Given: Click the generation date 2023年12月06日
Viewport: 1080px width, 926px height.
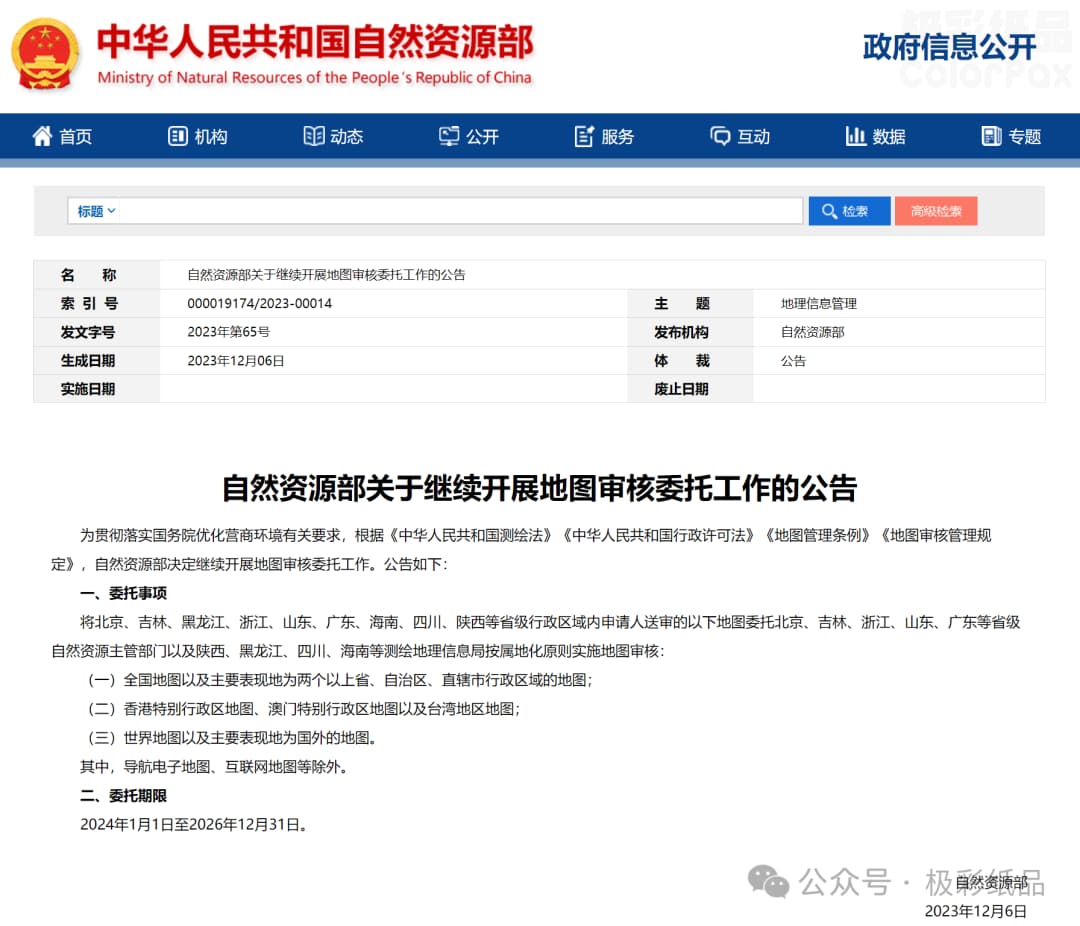Looking at the screenshot, I should point(236,361).
